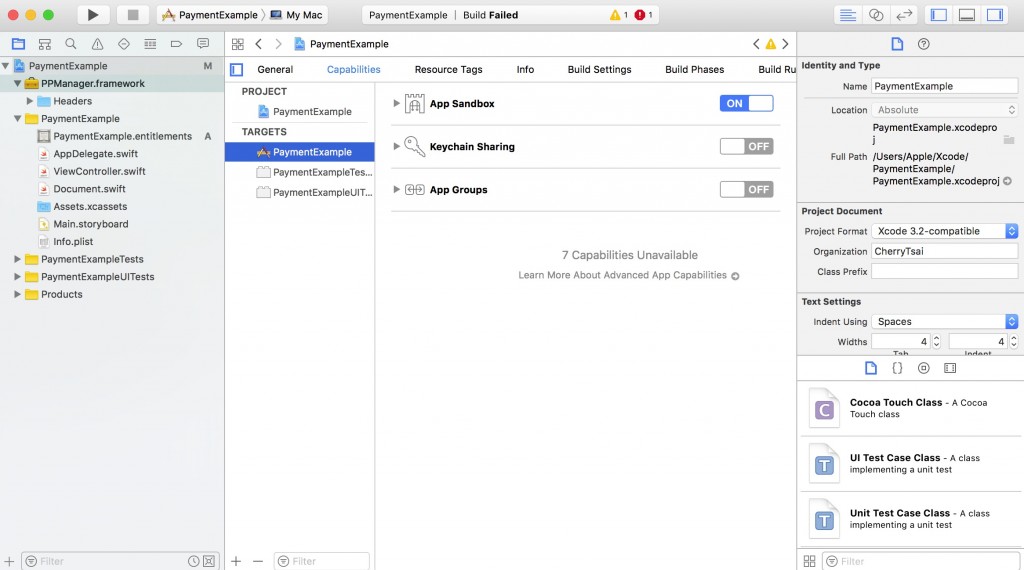
Task: Select AppDelegate.swift in the navigator
Action: [x=95, y=154]
